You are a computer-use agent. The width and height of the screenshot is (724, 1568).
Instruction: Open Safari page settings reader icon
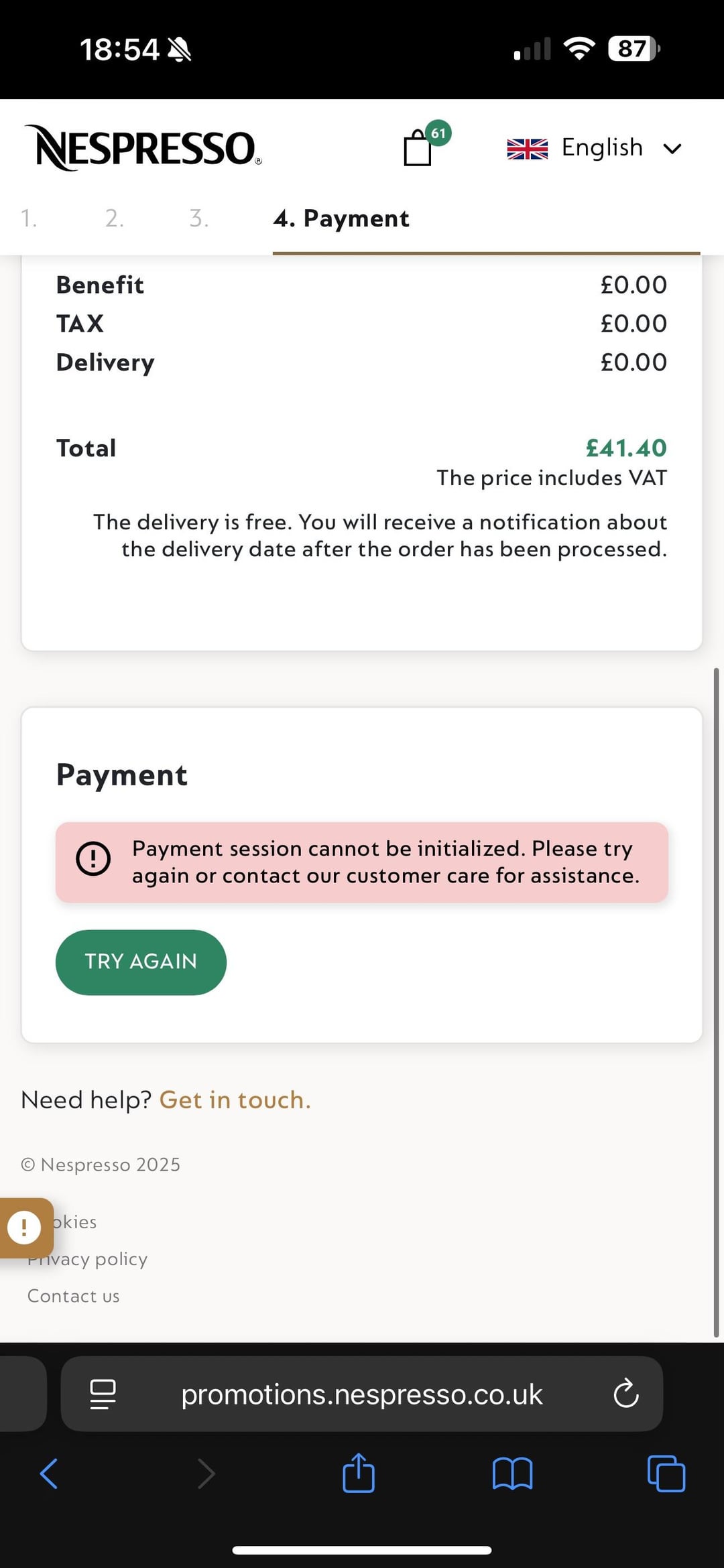[x=103, y=1394]
